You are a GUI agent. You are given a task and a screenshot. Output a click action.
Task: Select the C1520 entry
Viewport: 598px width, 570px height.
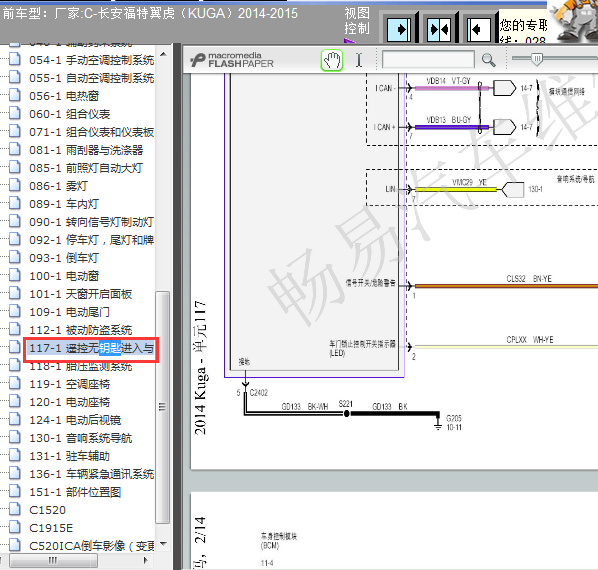47,510
